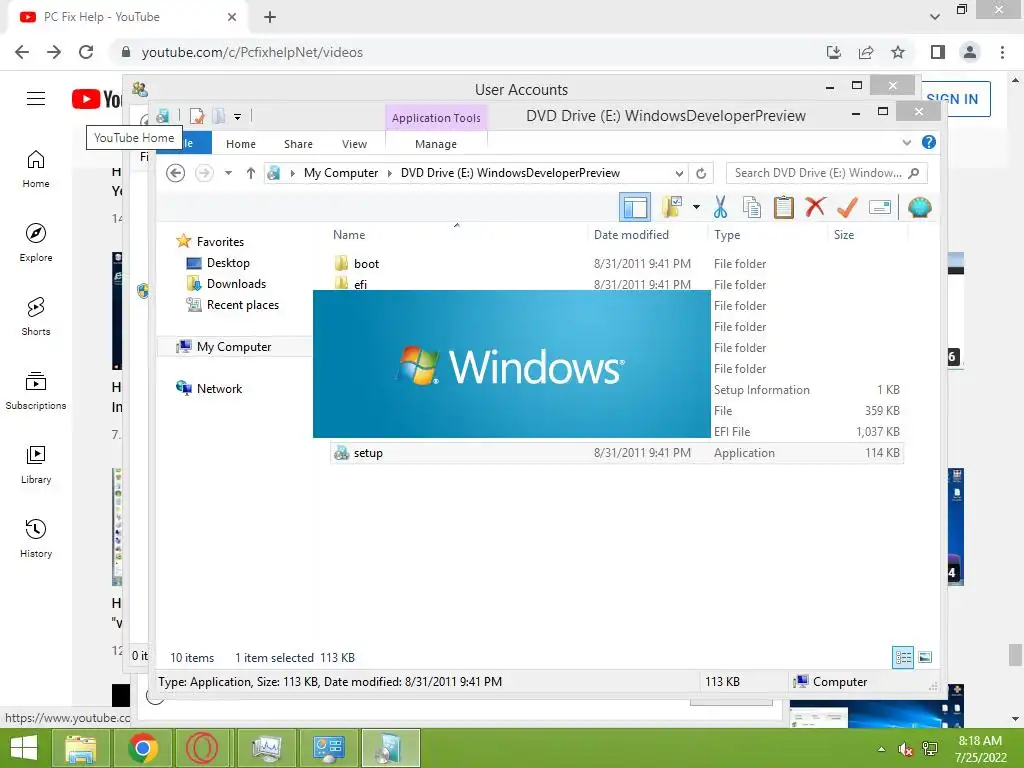
Task: Open the recent locations dropdown arrow
Action: click(x=229, y=173)
